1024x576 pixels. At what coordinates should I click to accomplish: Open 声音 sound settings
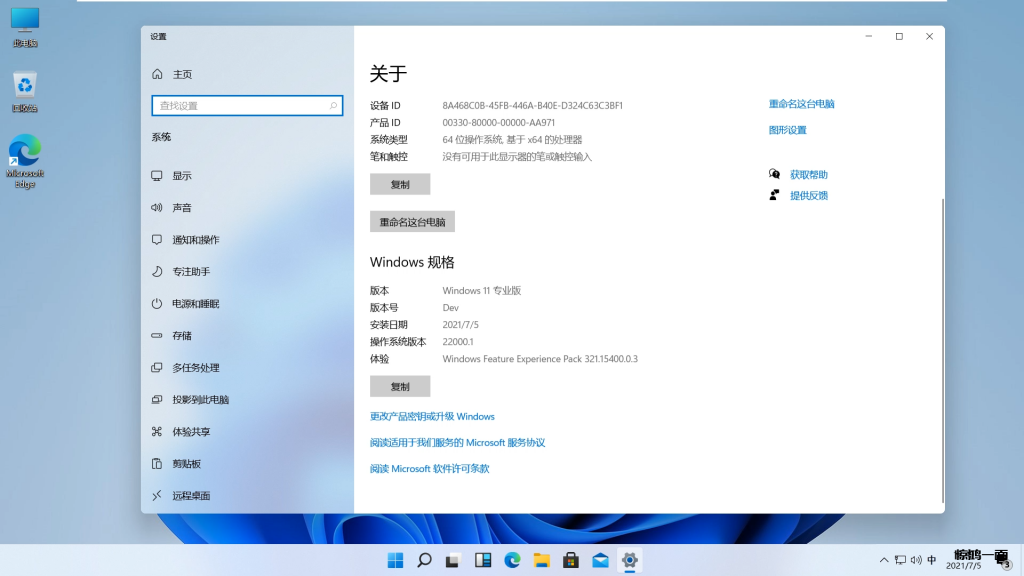182,208
